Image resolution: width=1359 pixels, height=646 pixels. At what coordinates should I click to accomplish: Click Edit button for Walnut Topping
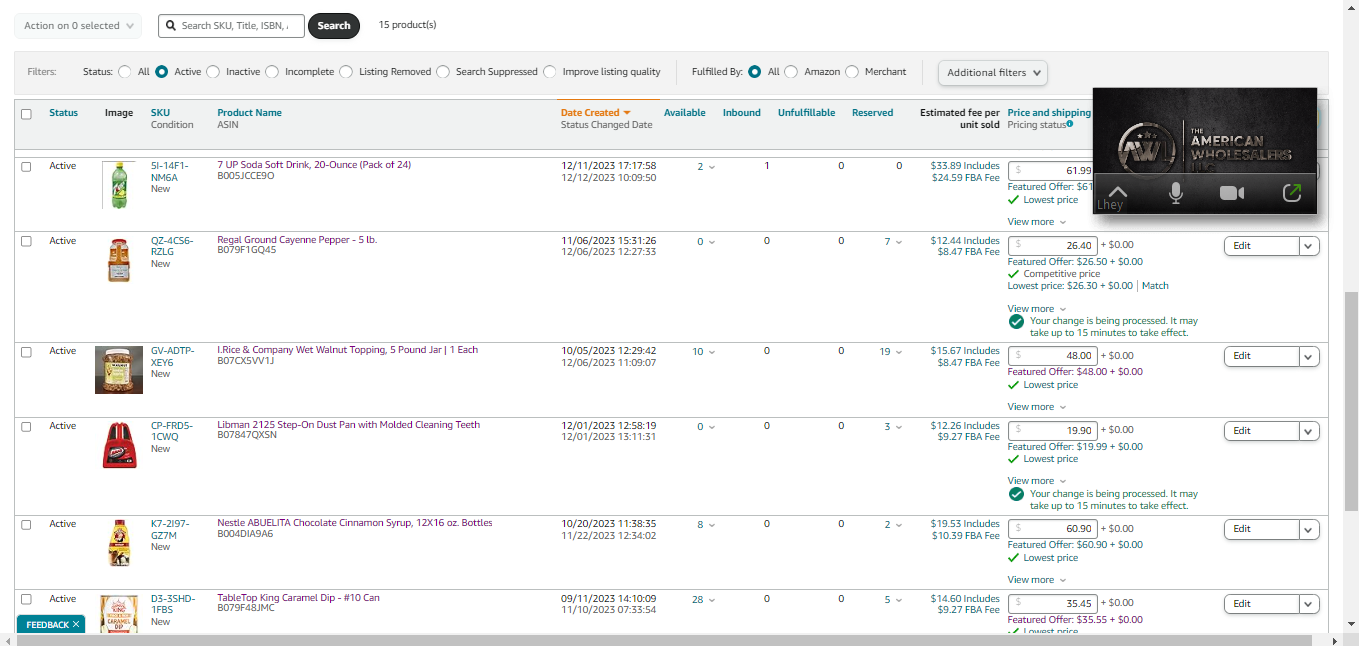[x=1262, y=356]
